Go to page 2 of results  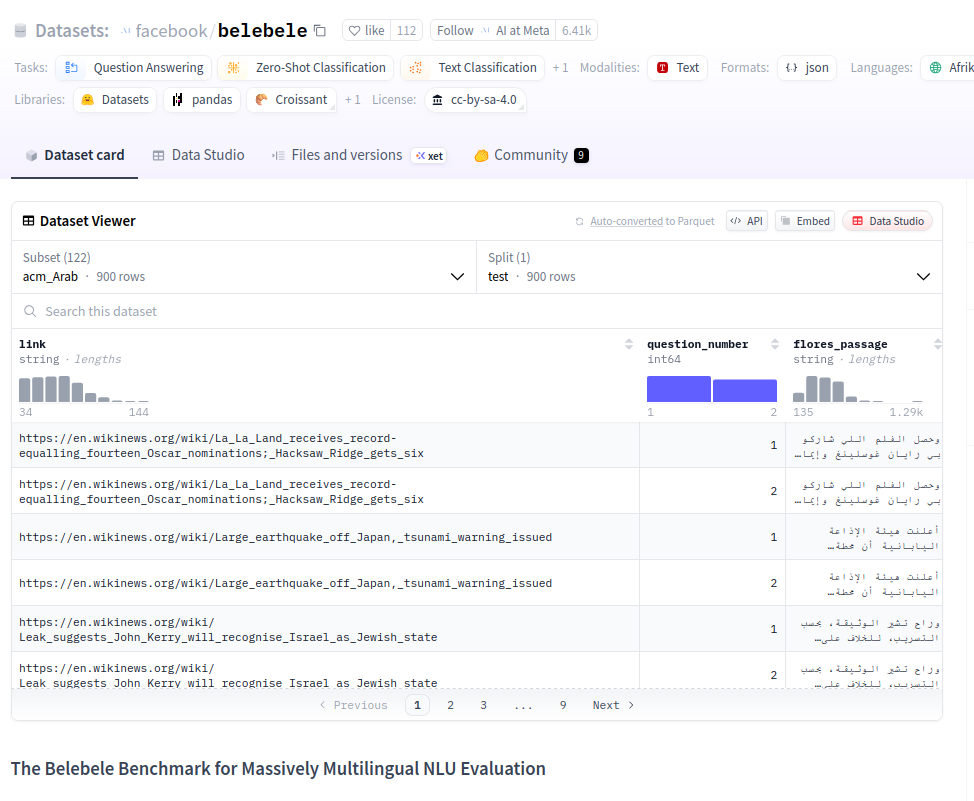pos(450,705)
